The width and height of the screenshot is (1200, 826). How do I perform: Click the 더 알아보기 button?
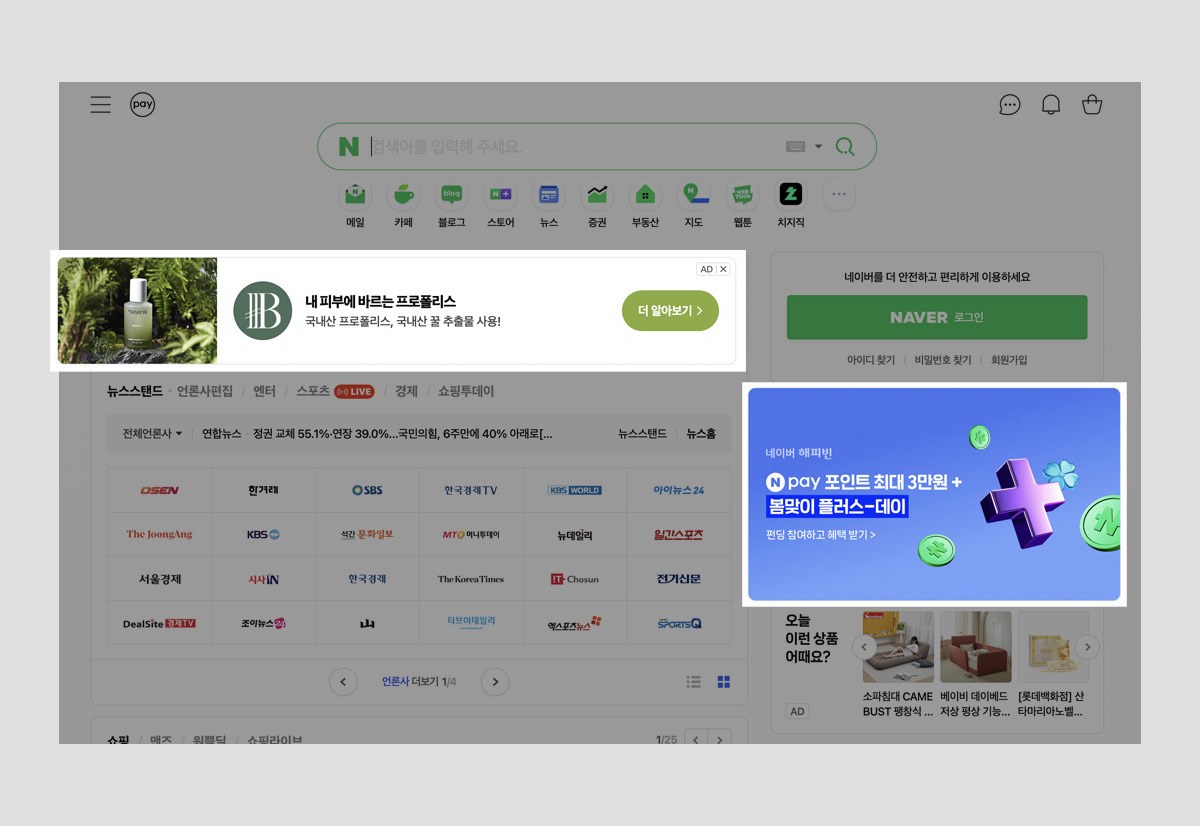tap(670, 311)
